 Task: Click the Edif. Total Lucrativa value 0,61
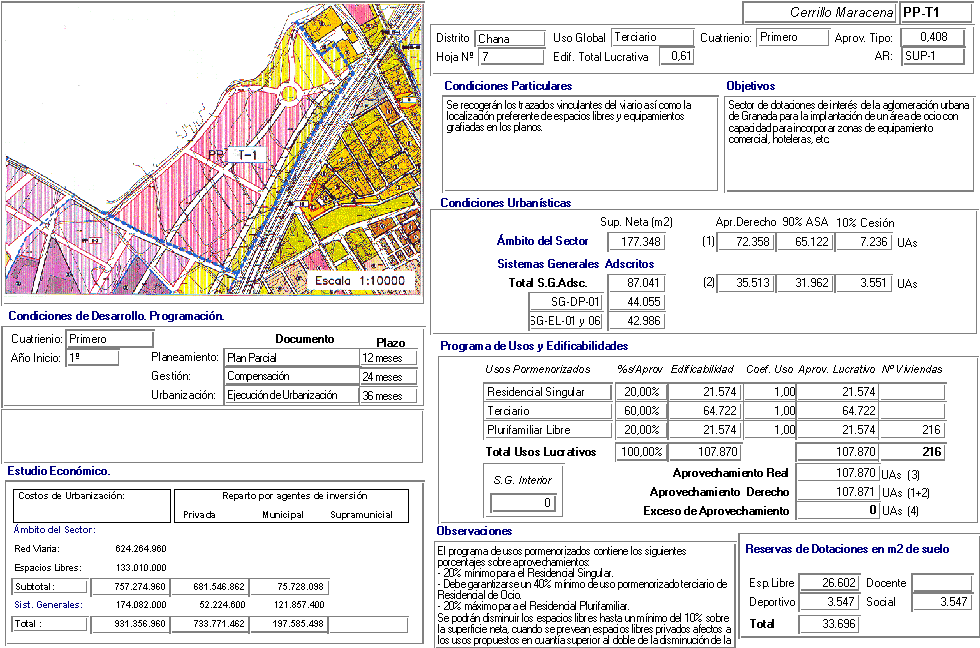click(x=680, y=57)
